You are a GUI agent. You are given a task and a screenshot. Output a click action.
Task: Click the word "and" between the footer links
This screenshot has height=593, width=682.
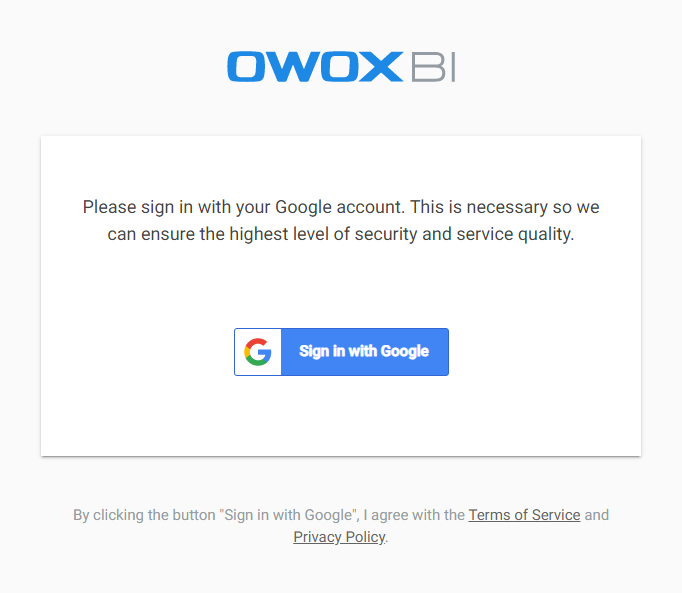[x=596, y=515]
